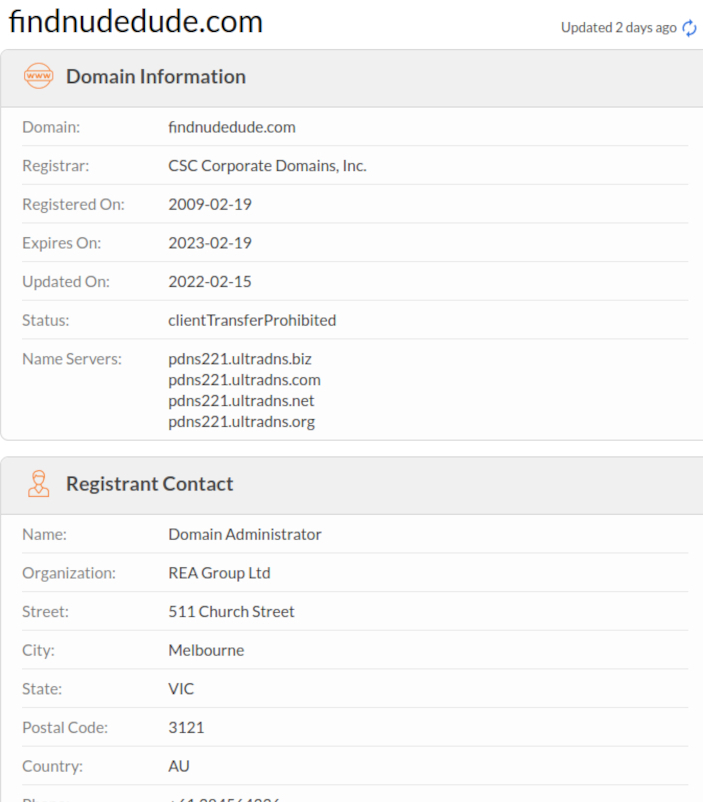Click the findnudedude.com page heading

(136, 22)
